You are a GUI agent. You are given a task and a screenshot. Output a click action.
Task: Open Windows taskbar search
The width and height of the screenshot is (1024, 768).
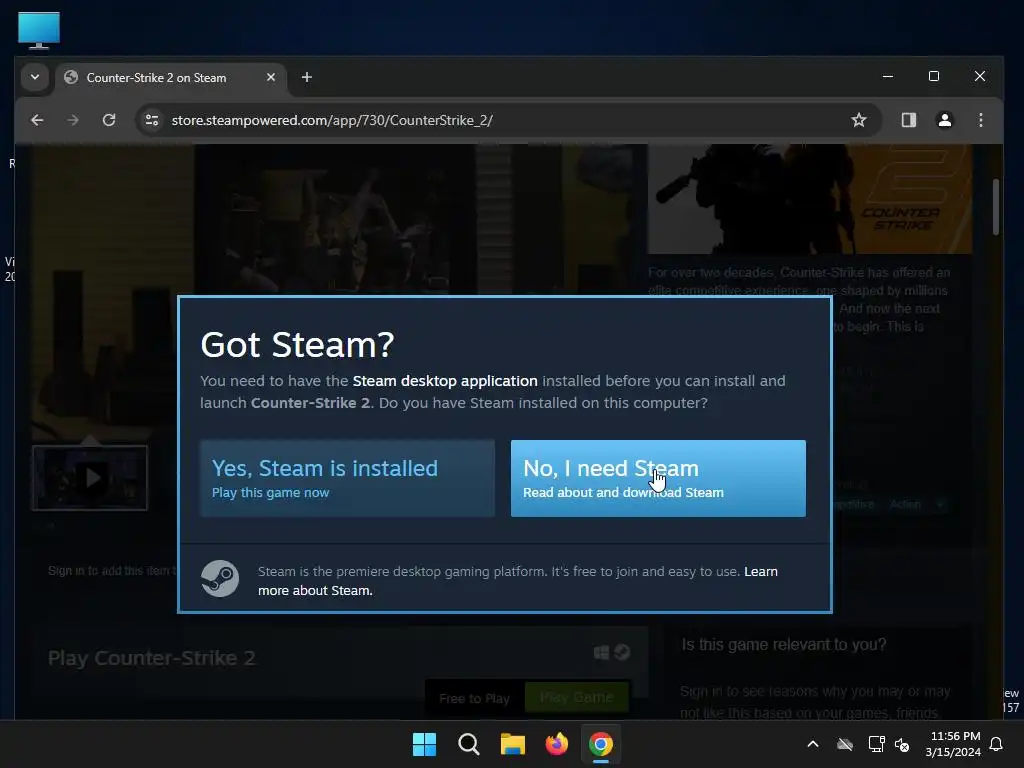click(468, 744)
